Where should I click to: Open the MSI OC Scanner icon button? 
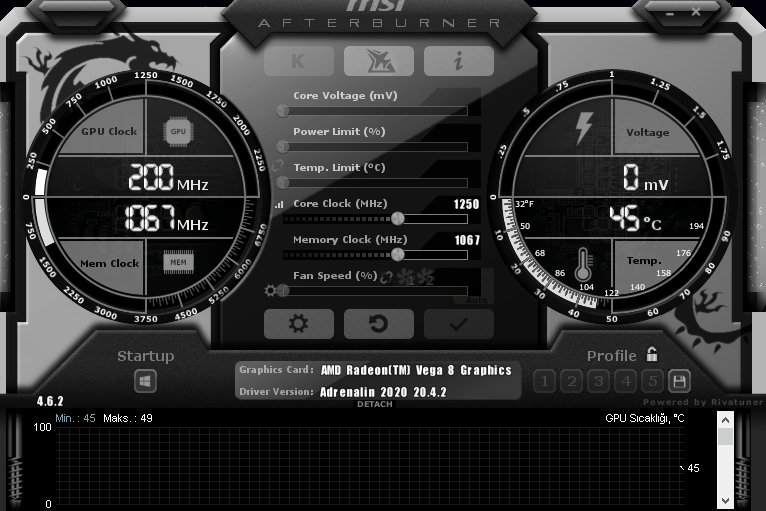(x=379, y=61)
